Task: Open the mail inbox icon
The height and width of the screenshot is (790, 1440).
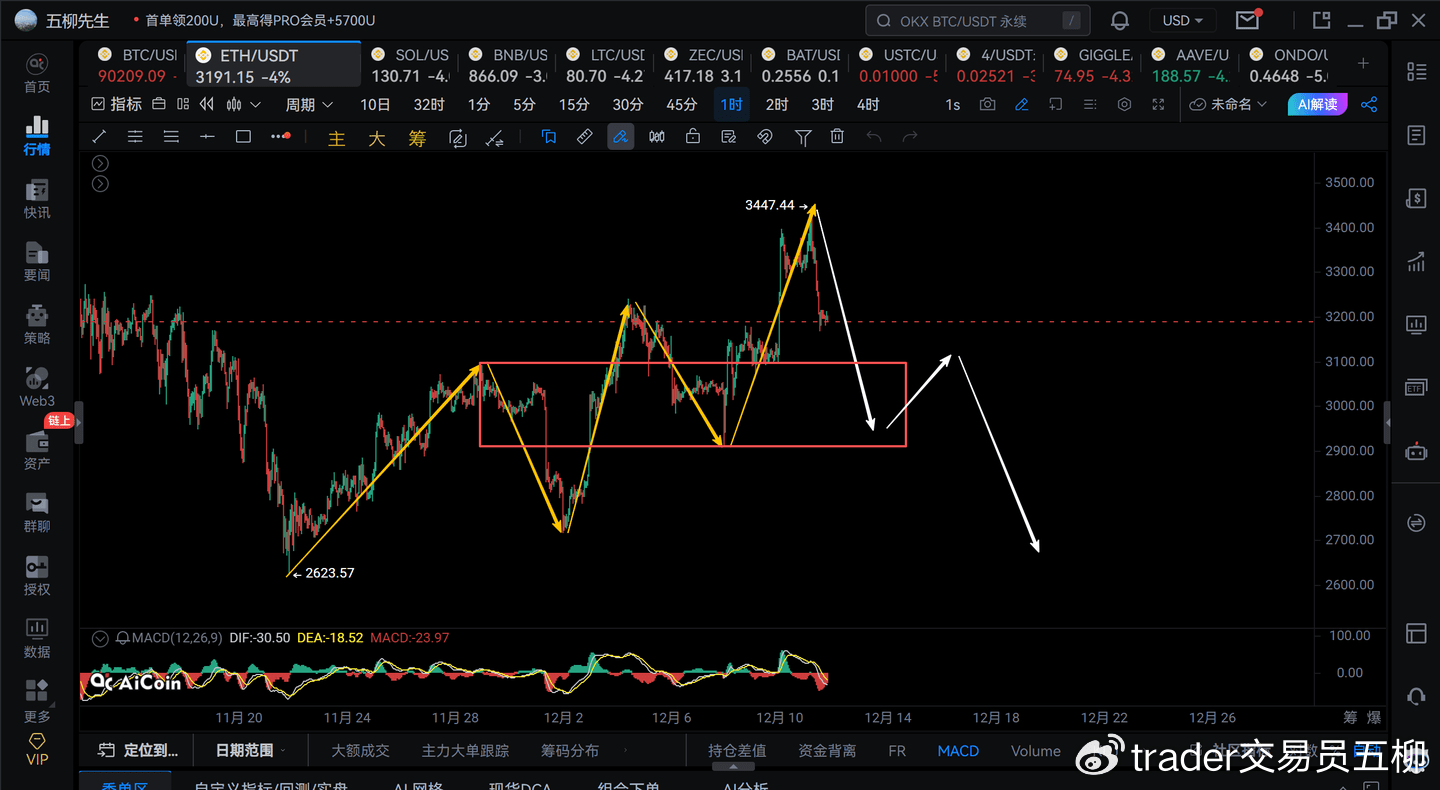Action: point(1247,21)
